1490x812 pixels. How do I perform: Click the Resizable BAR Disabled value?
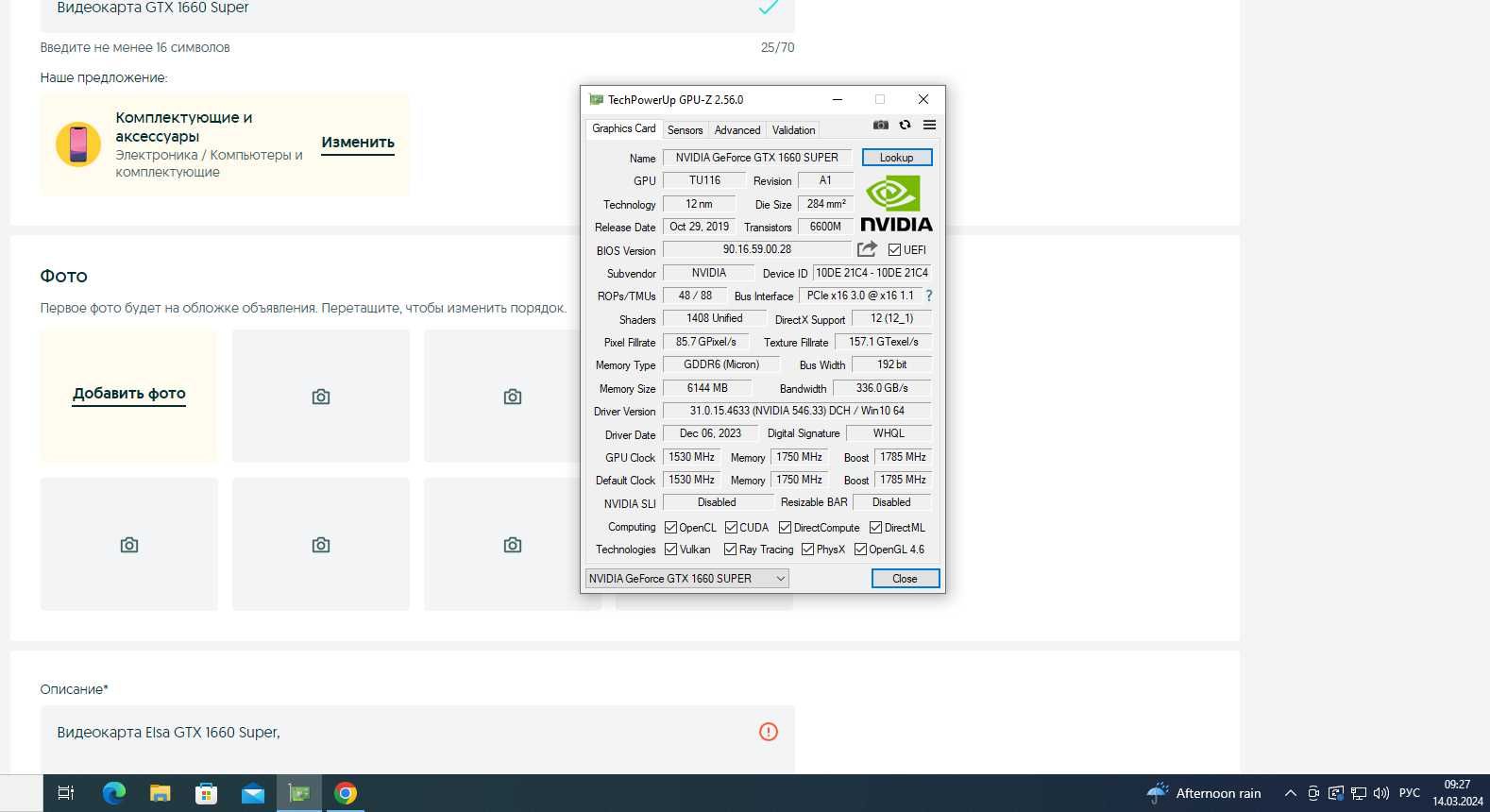891,502
